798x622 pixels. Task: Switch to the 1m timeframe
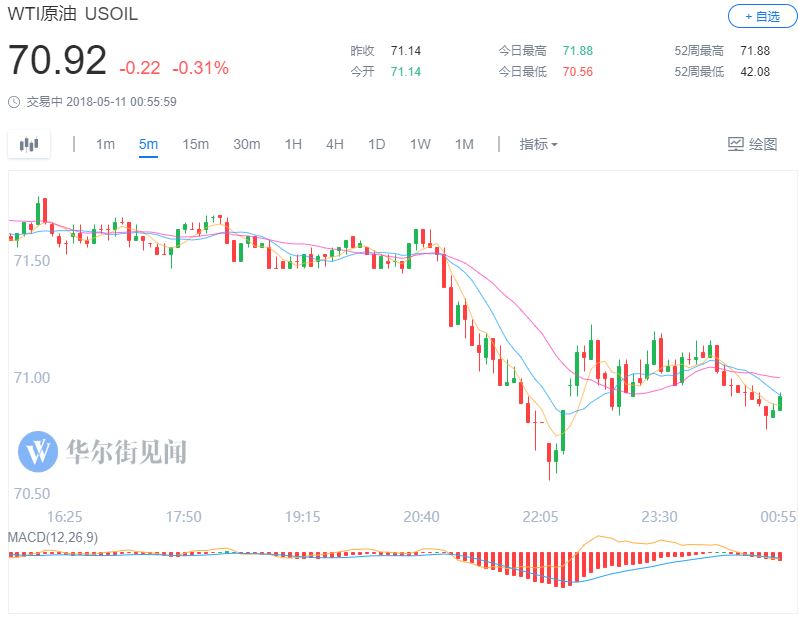tap(105, 145)
